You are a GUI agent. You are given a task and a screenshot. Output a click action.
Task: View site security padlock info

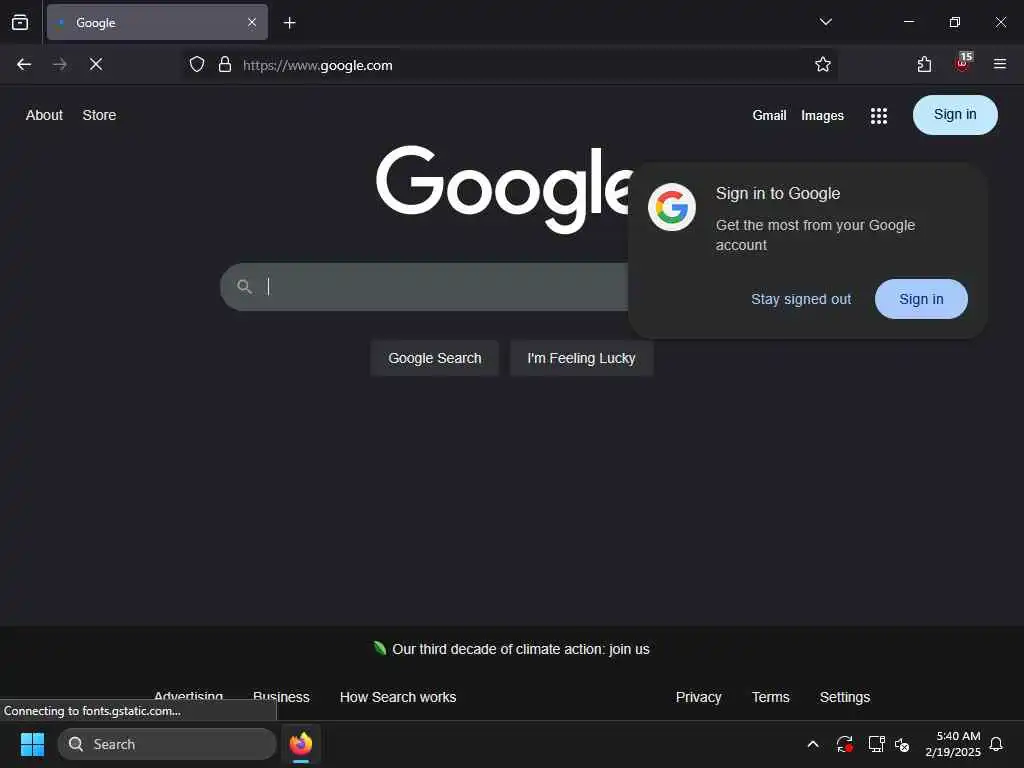coord(225,65)
